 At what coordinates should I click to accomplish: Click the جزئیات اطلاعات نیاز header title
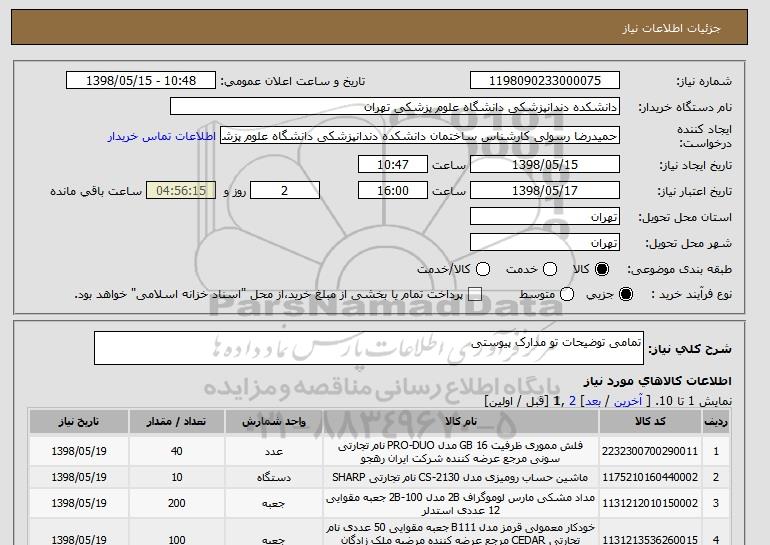click(x=671, y=28)
